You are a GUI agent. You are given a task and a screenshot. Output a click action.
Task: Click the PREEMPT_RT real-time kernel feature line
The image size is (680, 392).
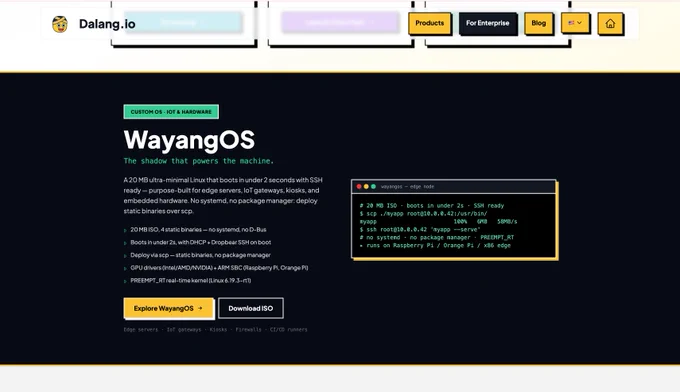click(x=190, y=281)
